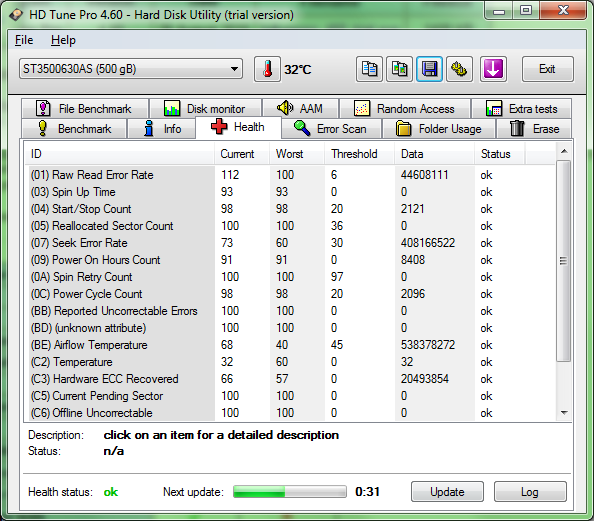
Task: Sort by the ID column header
Action: point(120,154)
